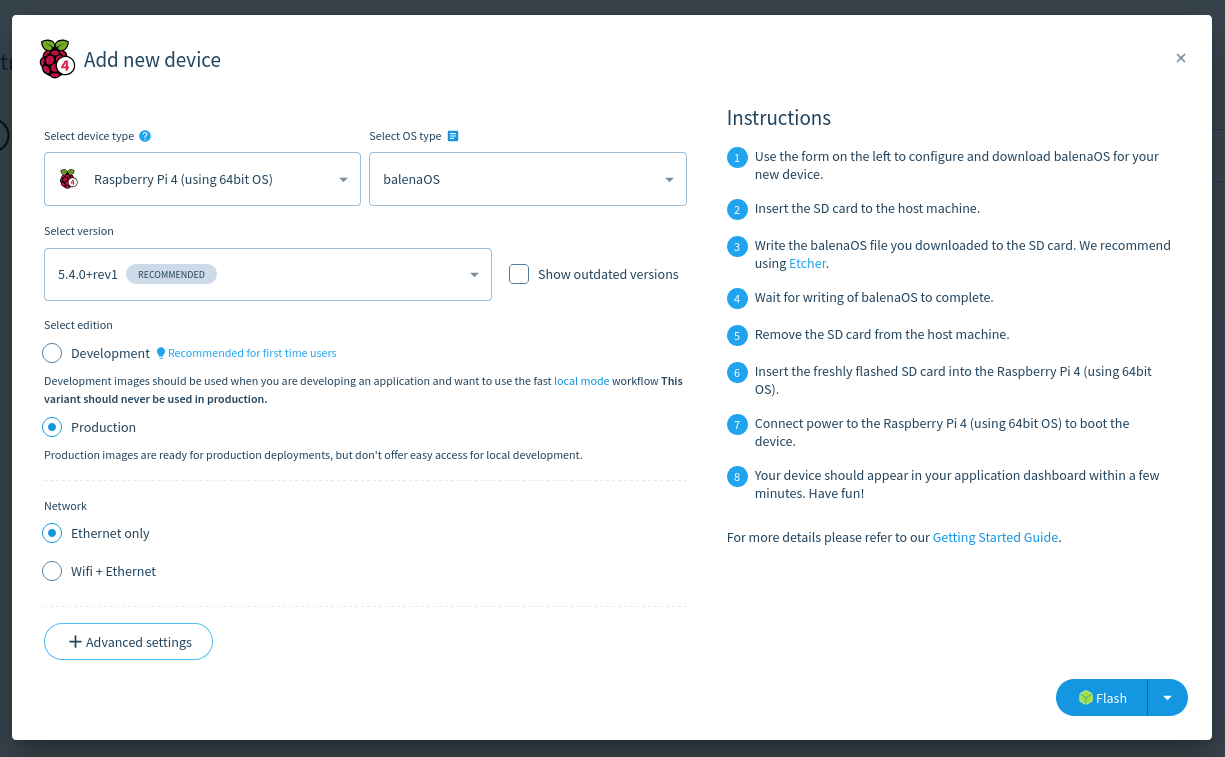Click the green cube icon on Flash button

point(1085,698)
